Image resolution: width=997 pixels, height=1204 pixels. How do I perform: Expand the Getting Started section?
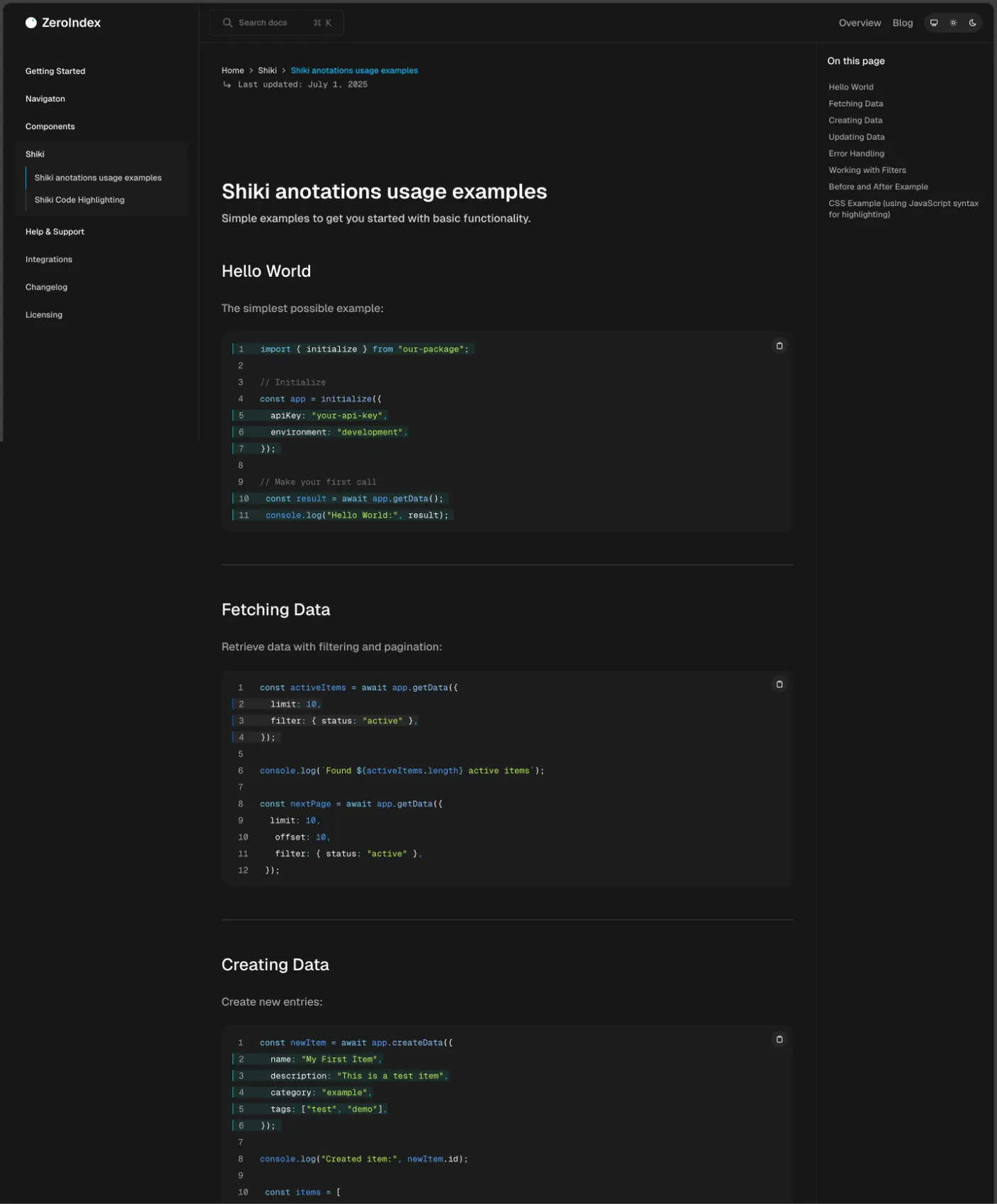[x=55, y=71]
